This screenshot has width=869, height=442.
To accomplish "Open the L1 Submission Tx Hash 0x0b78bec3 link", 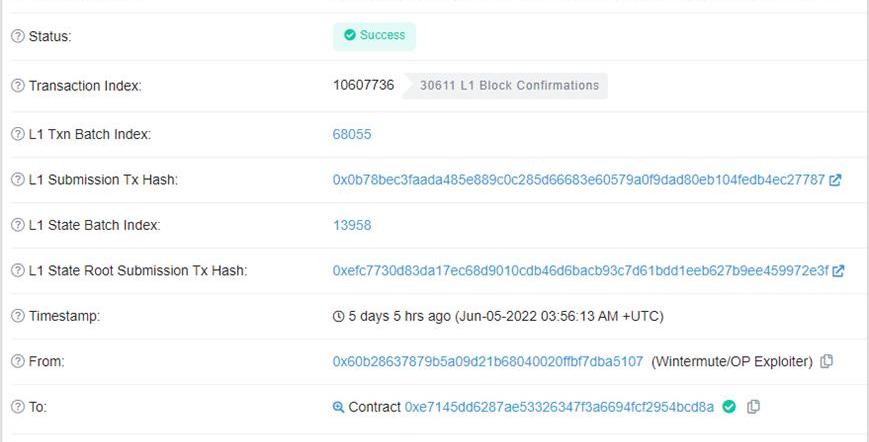I will (x=579, y=179).
